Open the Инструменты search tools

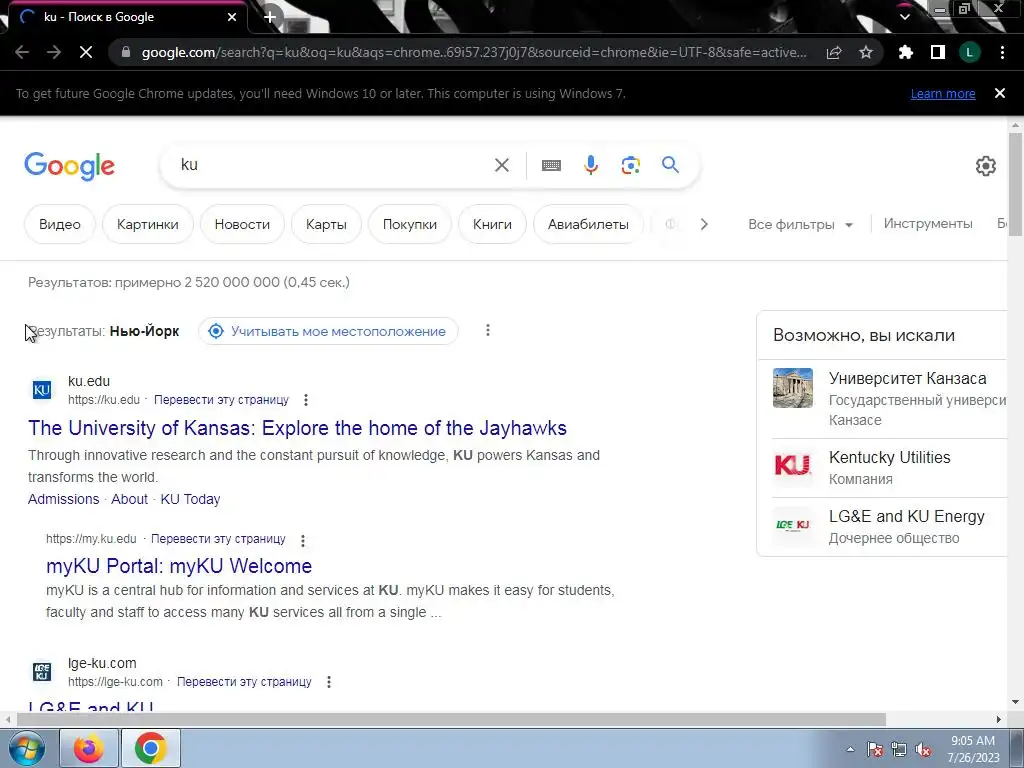point(928,223)
